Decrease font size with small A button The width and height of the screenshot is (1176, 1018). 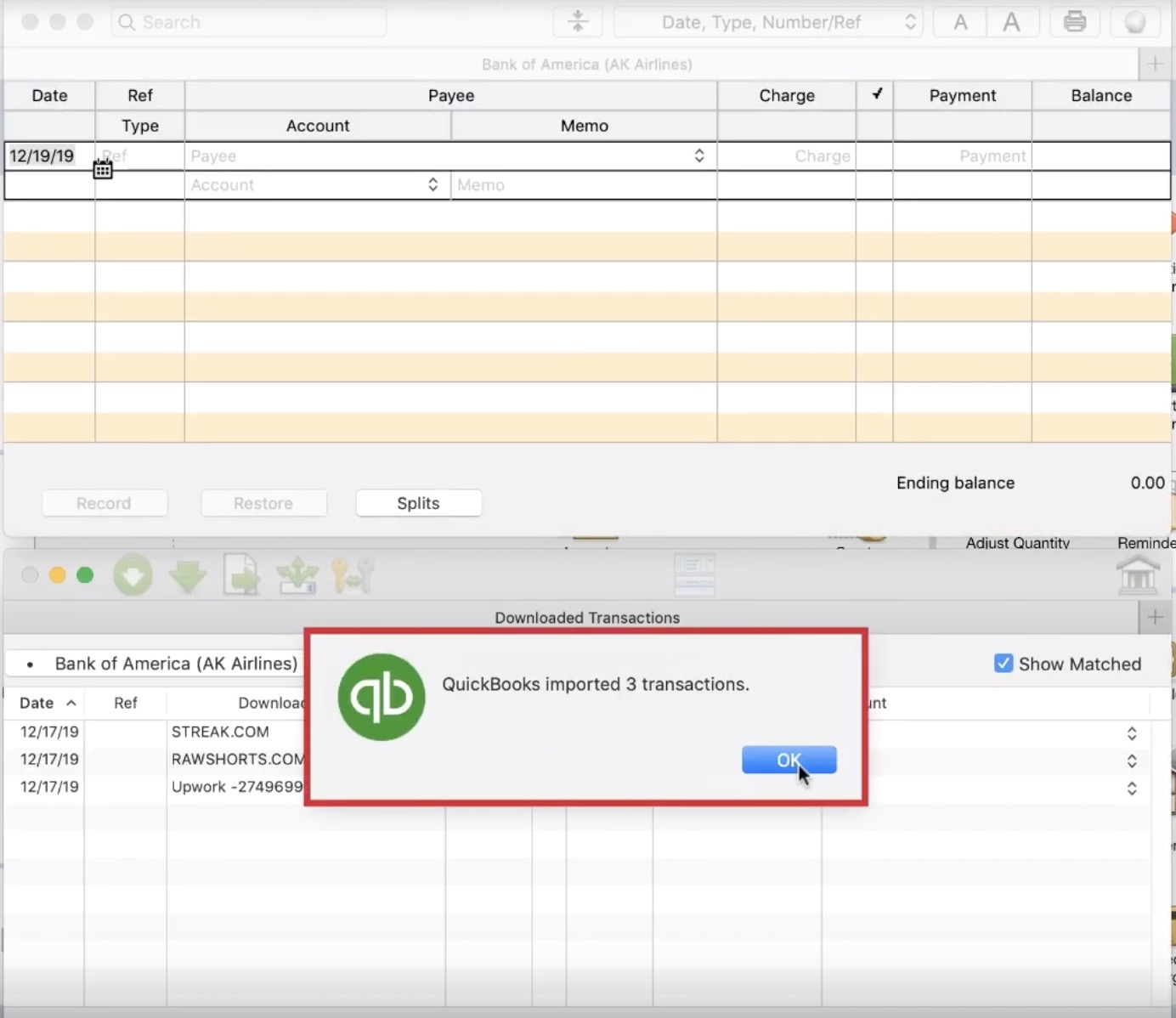(960, 22)
